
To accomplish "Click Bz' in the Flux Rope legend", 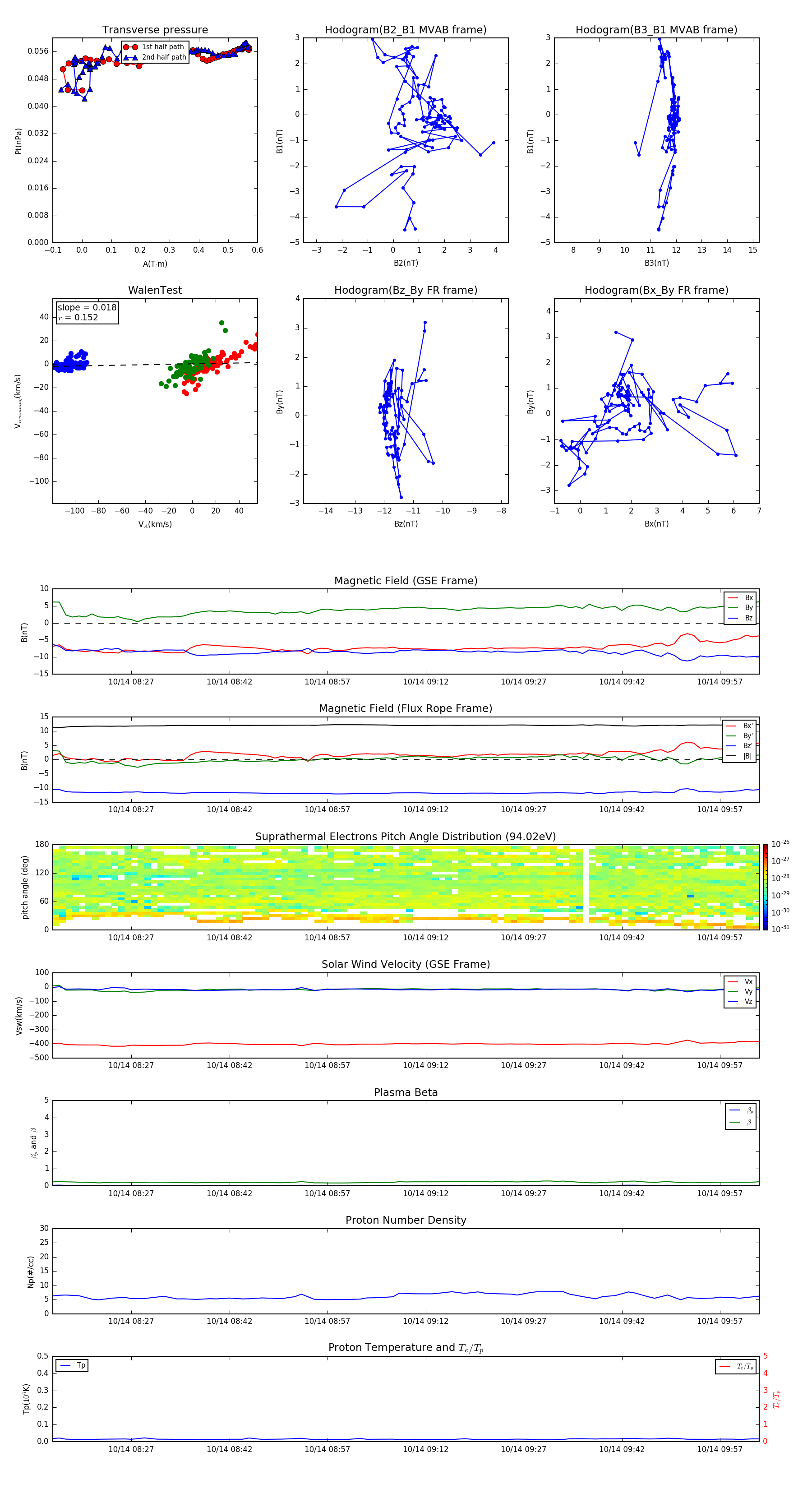I will pyautogui.click(x=739, y=746).
